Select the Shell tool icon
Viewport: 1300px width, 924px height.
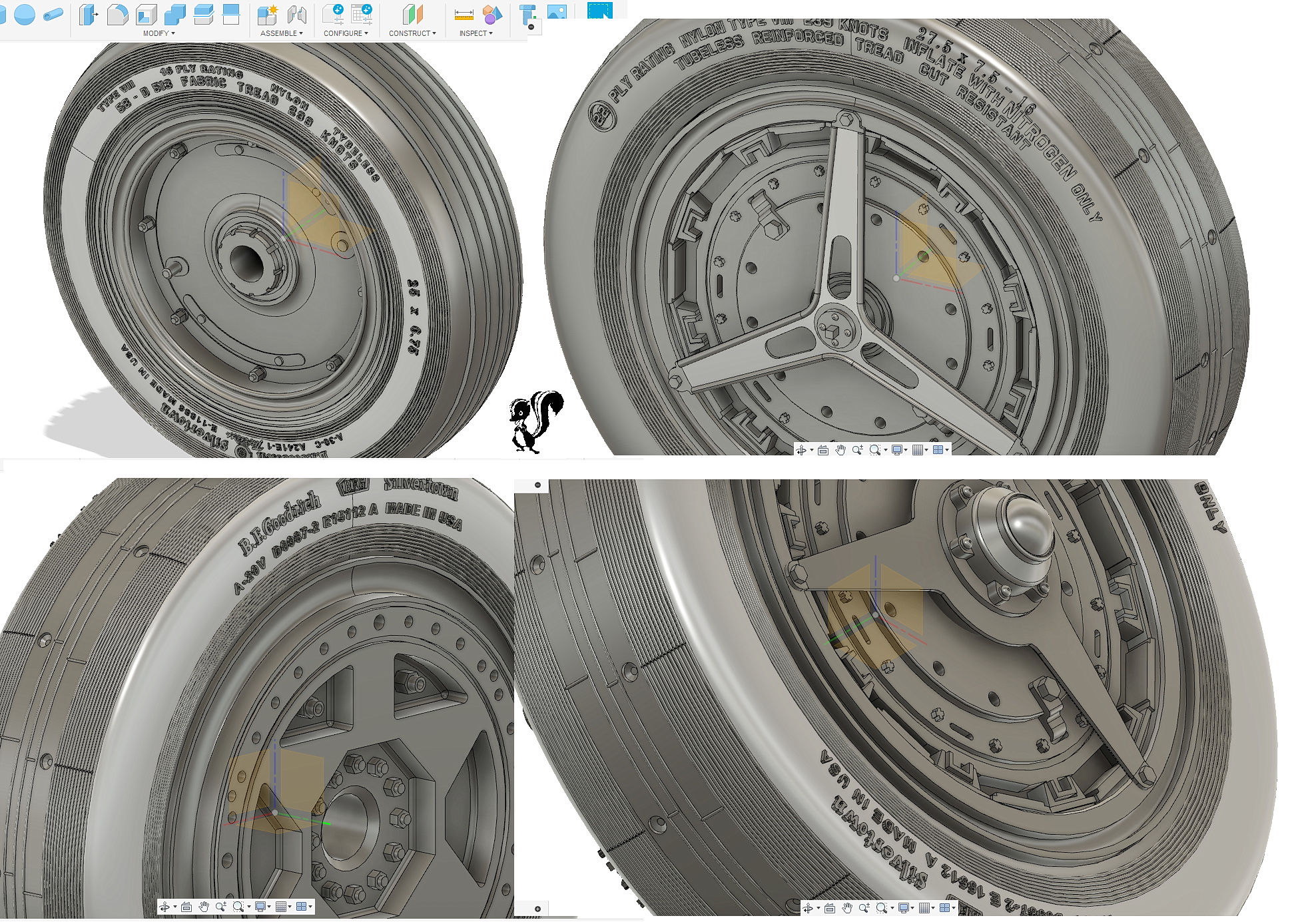pyautogui.click(x=146, y=14)
